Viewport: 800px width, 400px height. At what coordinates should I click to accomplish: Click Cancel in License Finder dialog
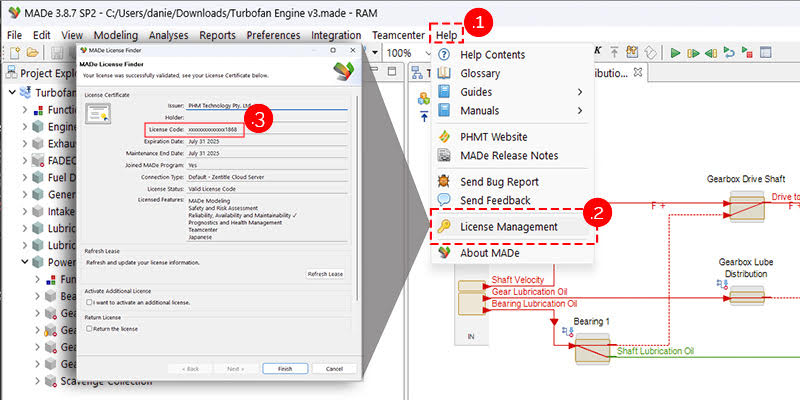click(334, 368)
